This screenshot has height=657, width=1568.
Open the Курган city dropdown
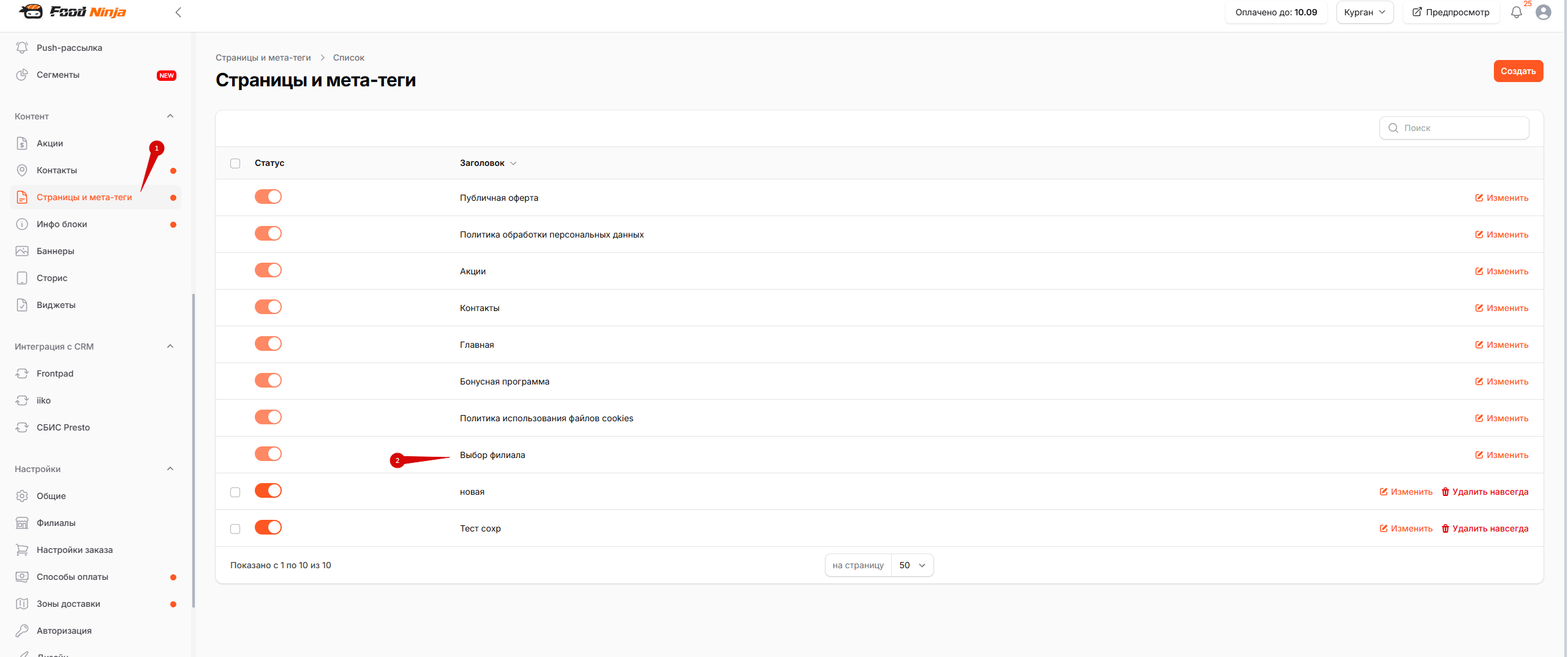[x=1365, y=12]
